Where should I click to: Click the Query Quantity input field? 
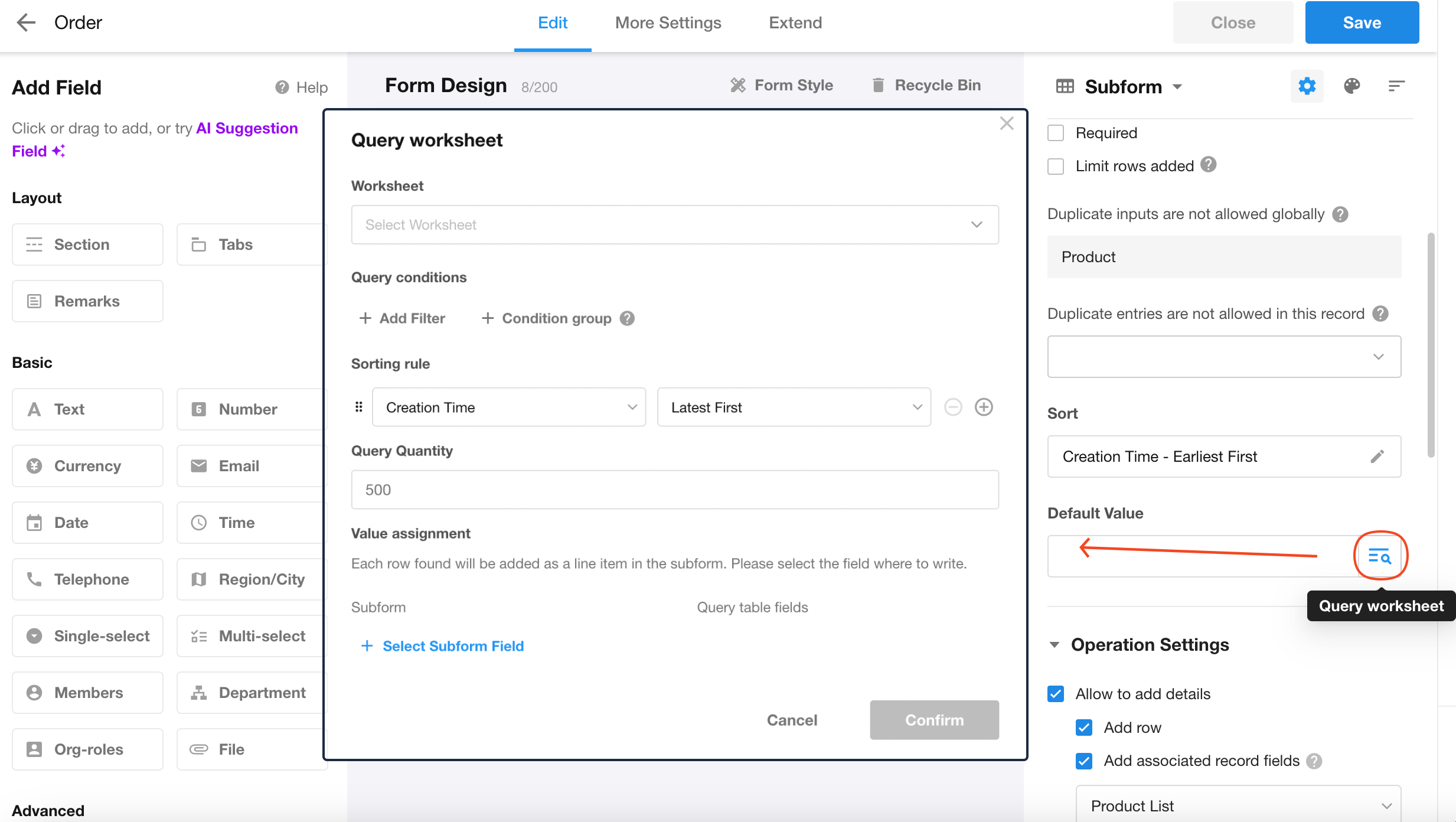pos(674,490)
